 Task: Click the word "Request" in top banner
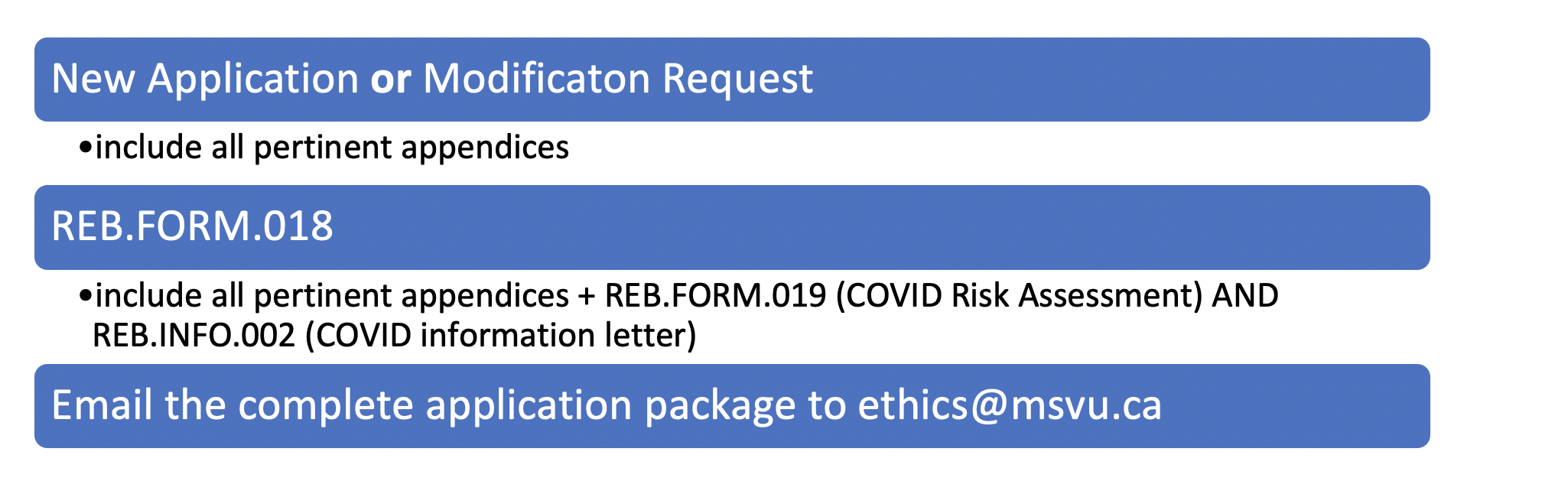737,80
